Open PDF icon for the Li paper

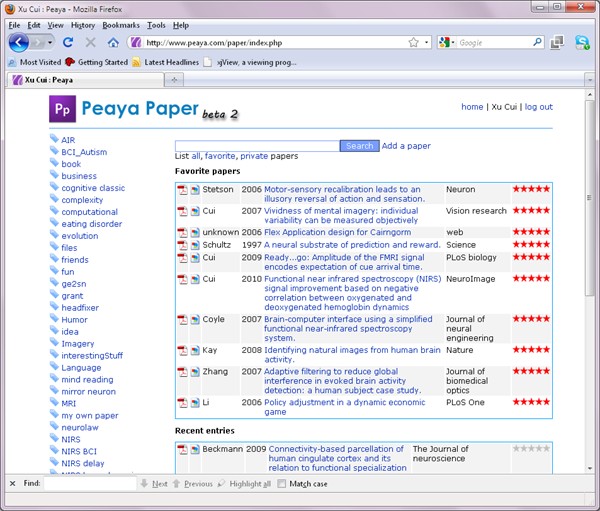click(183, 403)
